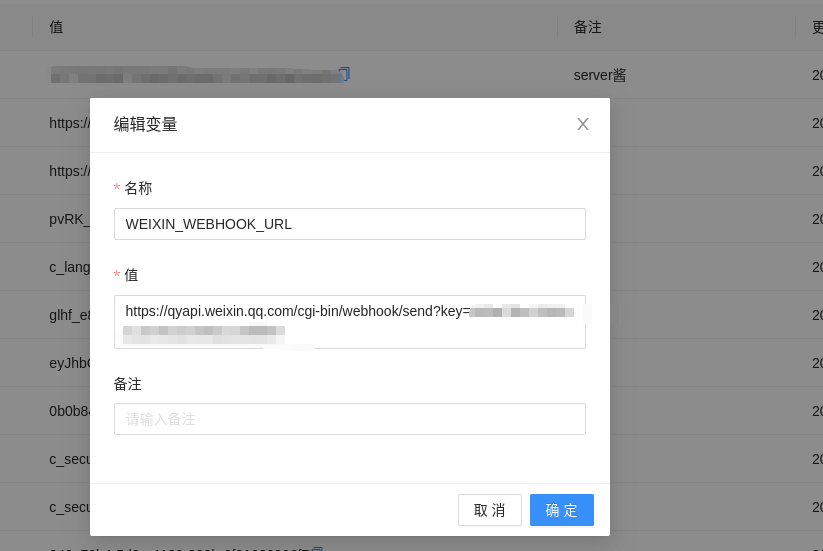Select the pvRK_ value cell
This screenshot has height=551, width=823.
click(70, 219)
